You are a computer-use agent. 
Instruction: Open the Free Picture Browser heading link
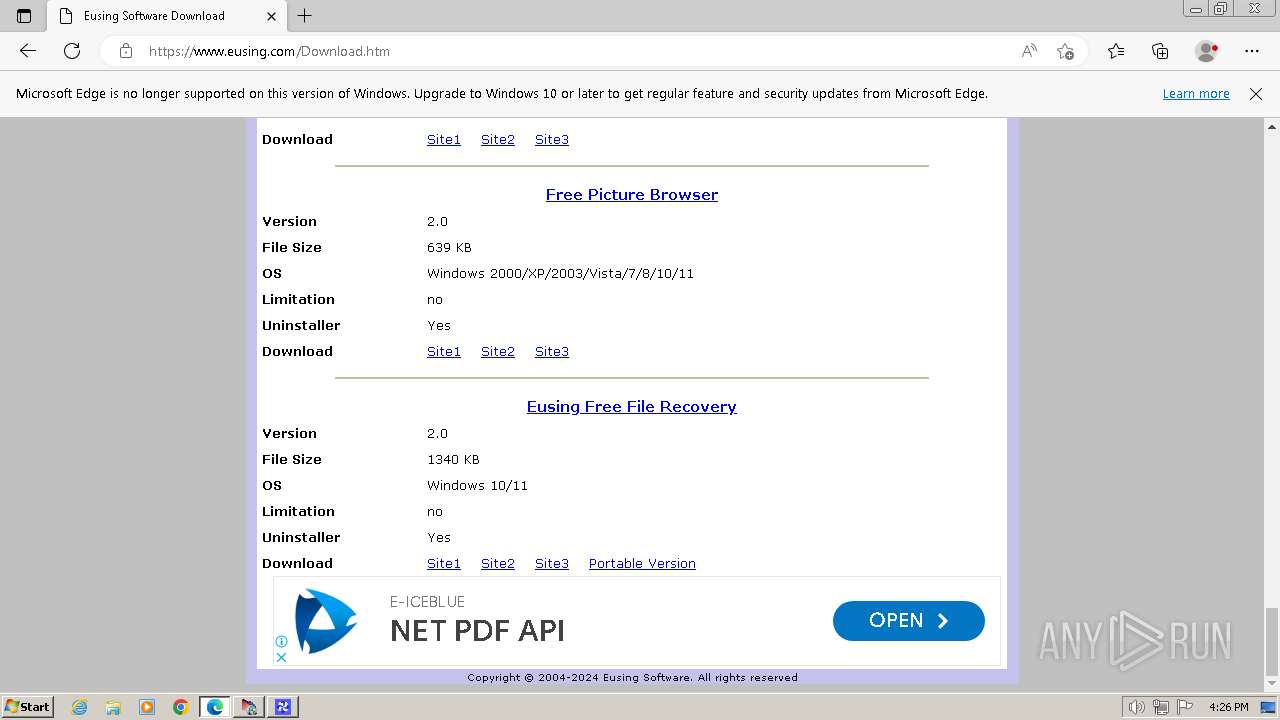tap(632, 195)
